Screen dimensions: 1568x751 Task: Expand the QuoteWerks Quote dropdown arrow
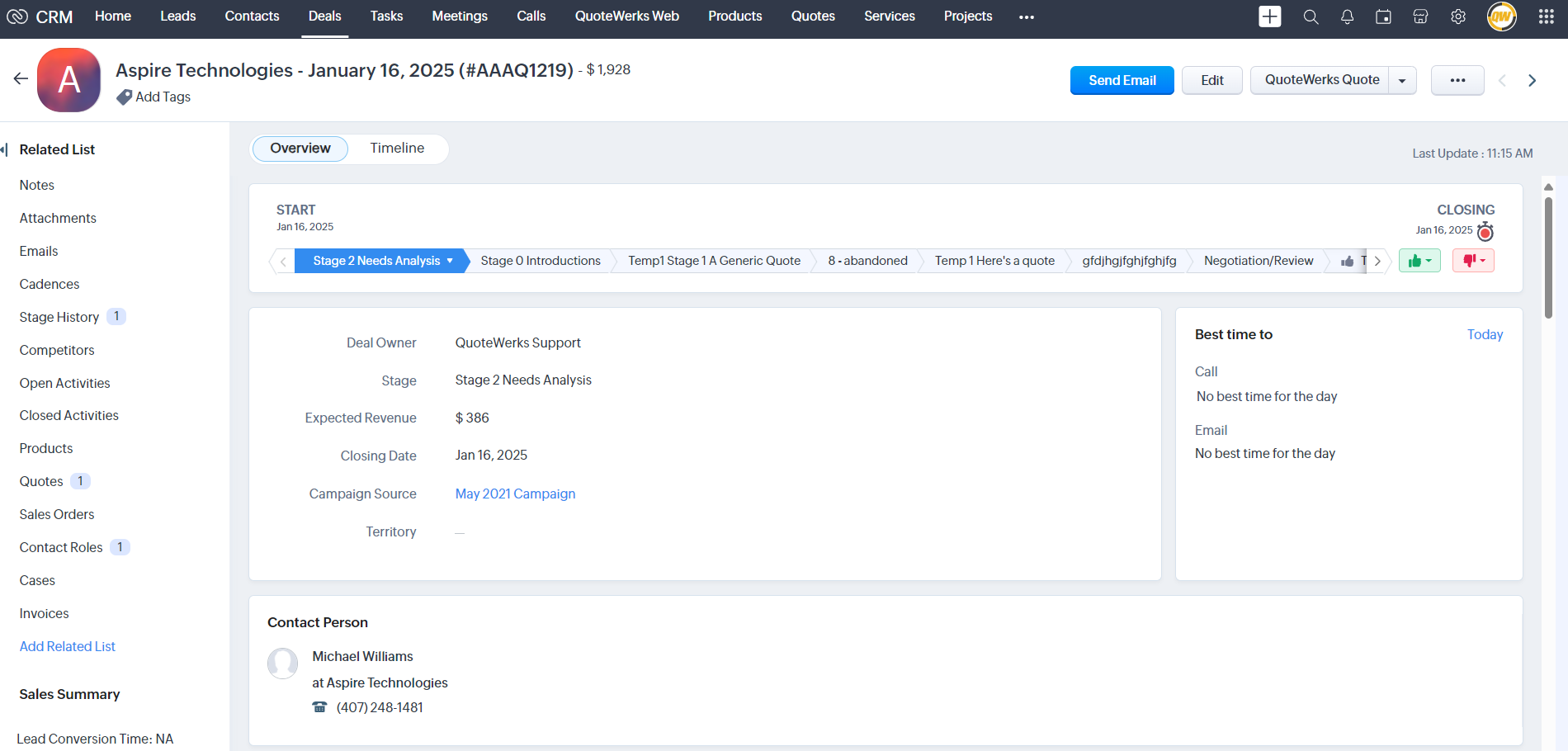click(x=1402, y=81)
